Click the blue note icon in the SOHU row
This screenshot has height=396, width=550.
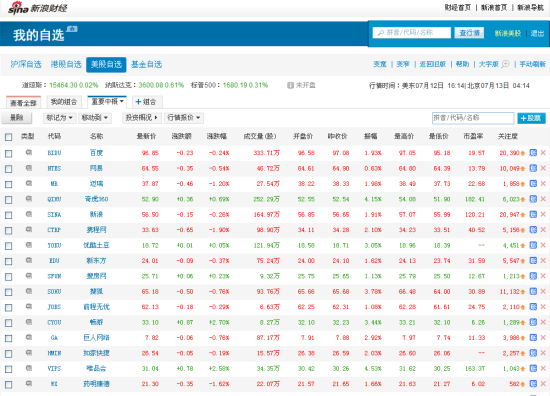pyautogui.click(x=533, y=291)
